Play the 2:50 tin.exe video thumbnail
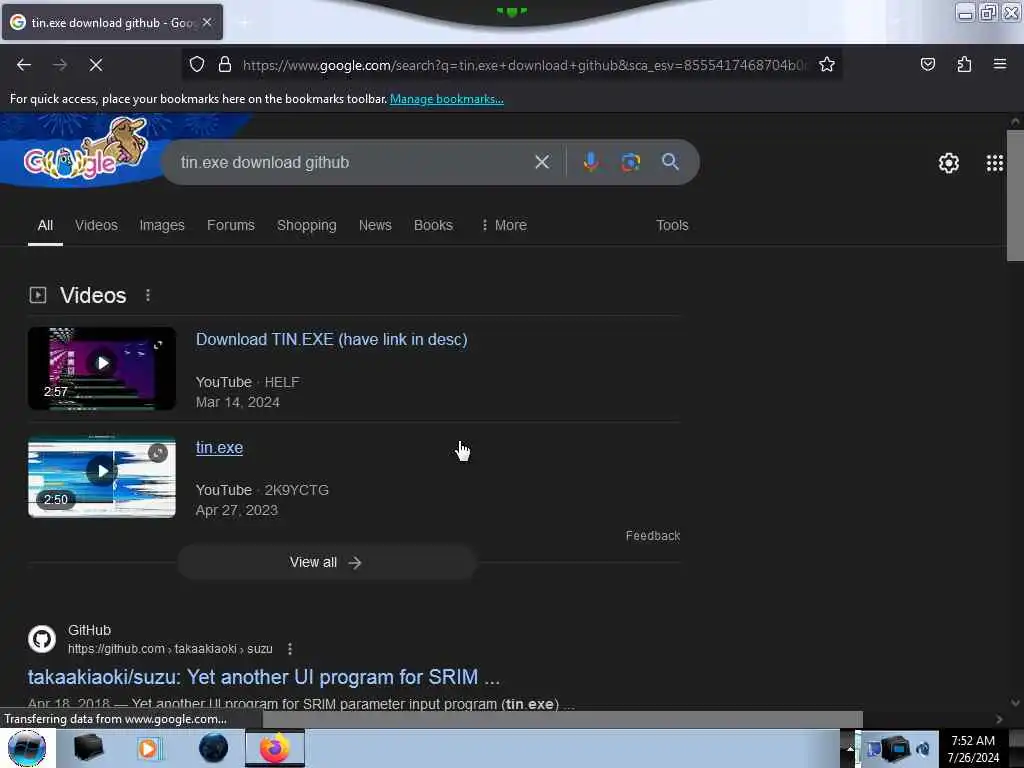This screenshot has width=1024, height=768. pos(102,476)
